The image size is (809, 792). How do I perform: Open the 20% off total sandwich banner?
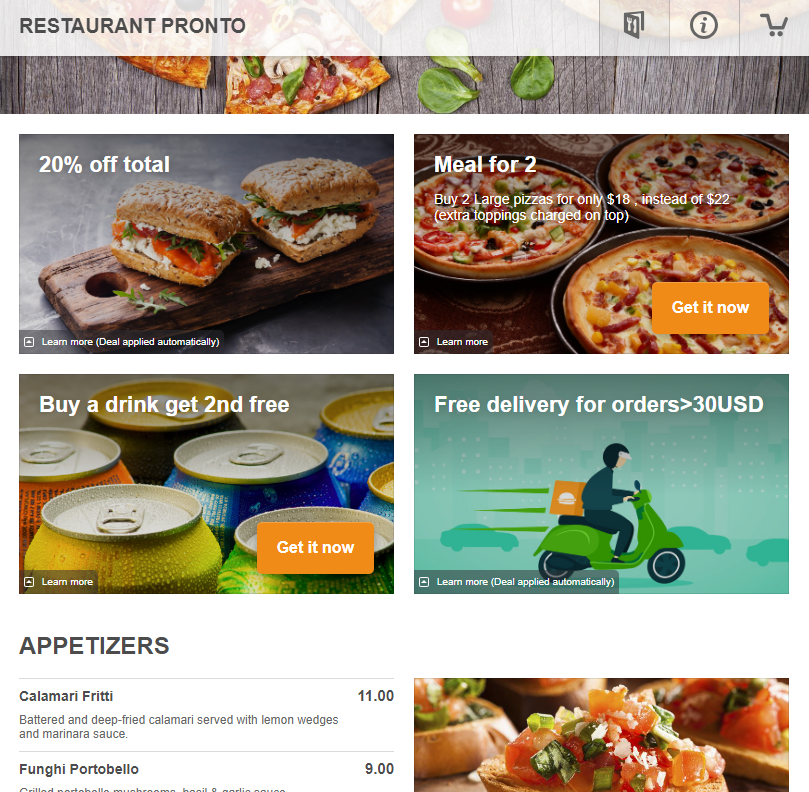pos(206,244)
